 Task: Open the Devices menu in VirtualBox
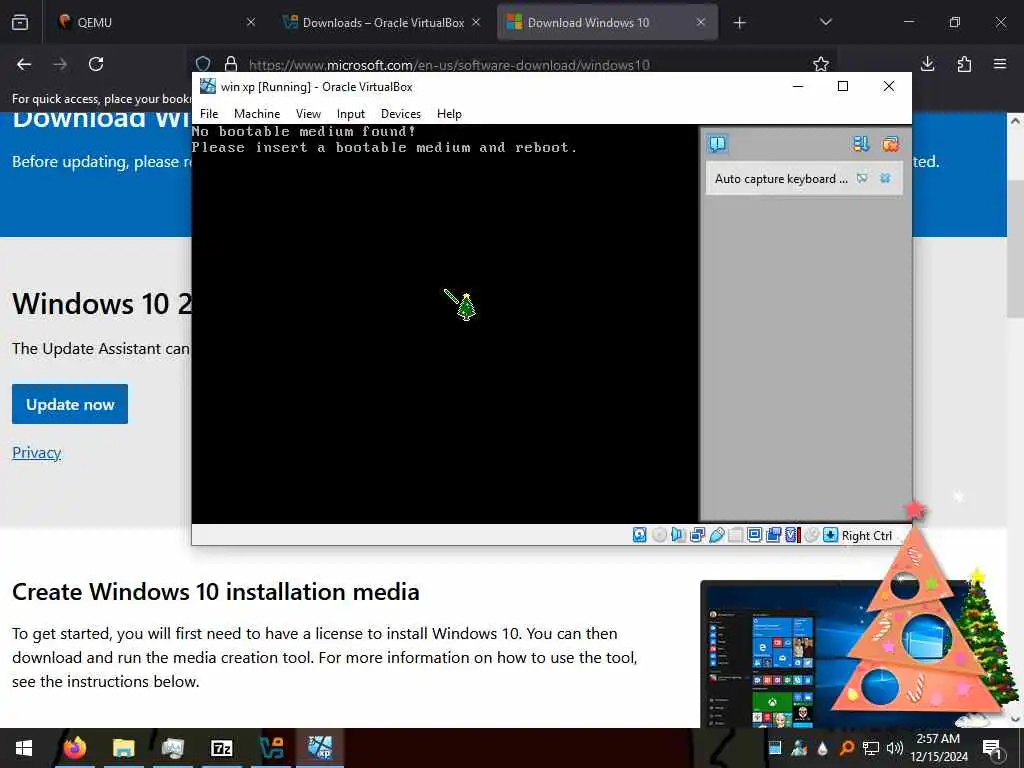401,114
